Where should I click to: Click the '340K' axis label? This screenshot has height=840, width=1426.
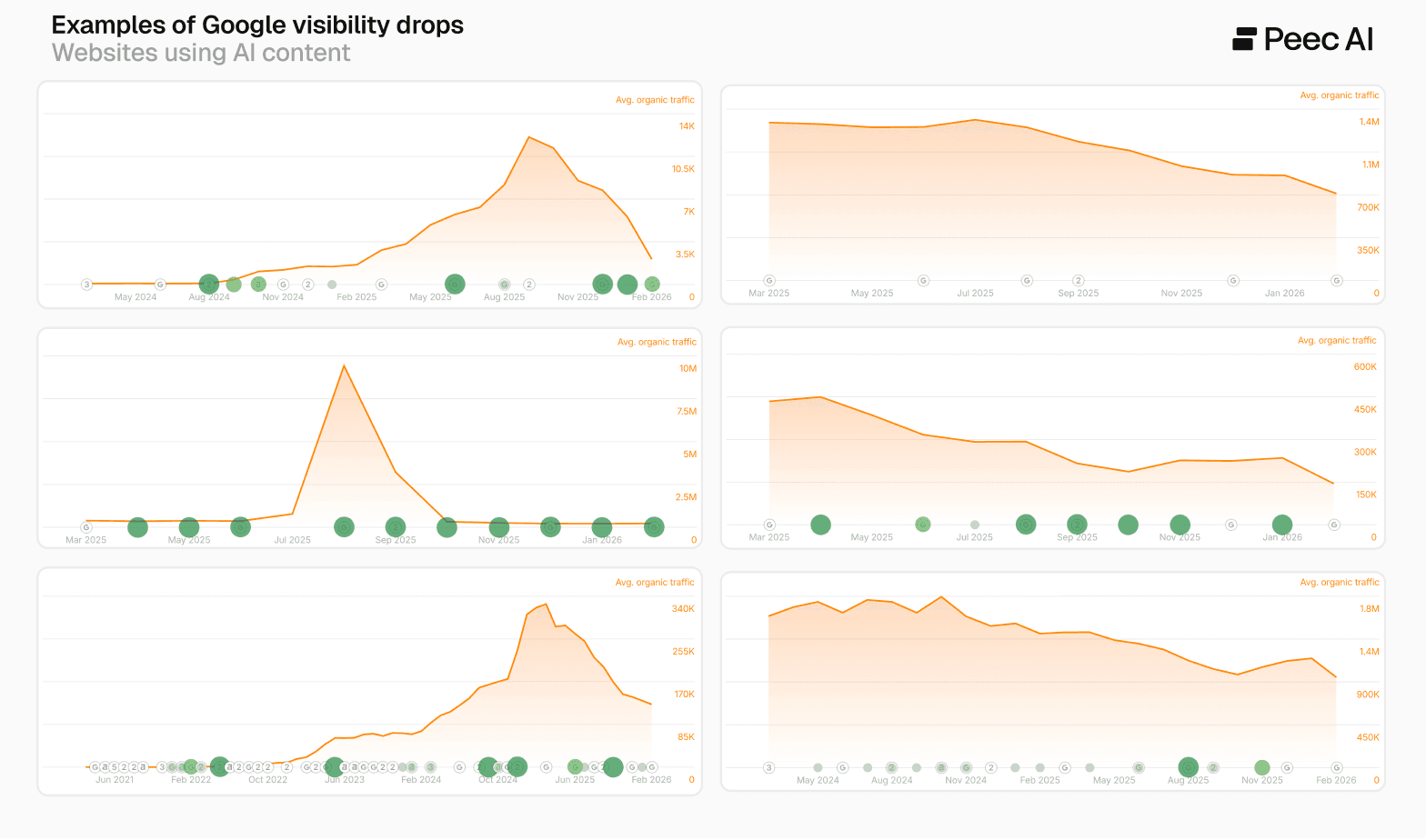coord(683,609)
